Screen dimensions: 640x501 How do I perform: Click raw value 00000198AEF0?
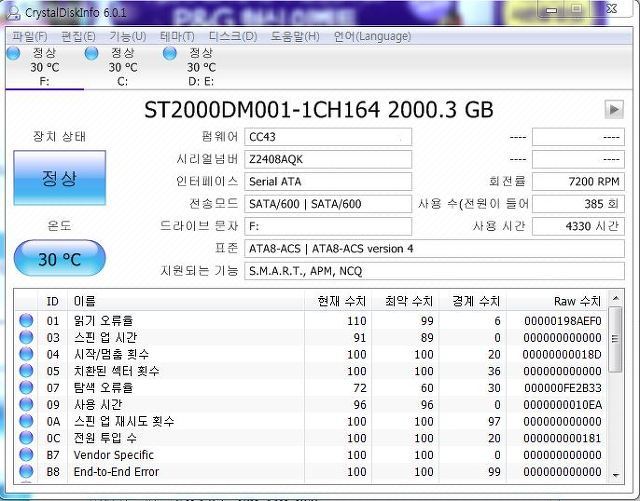click(x=563, y=321)
